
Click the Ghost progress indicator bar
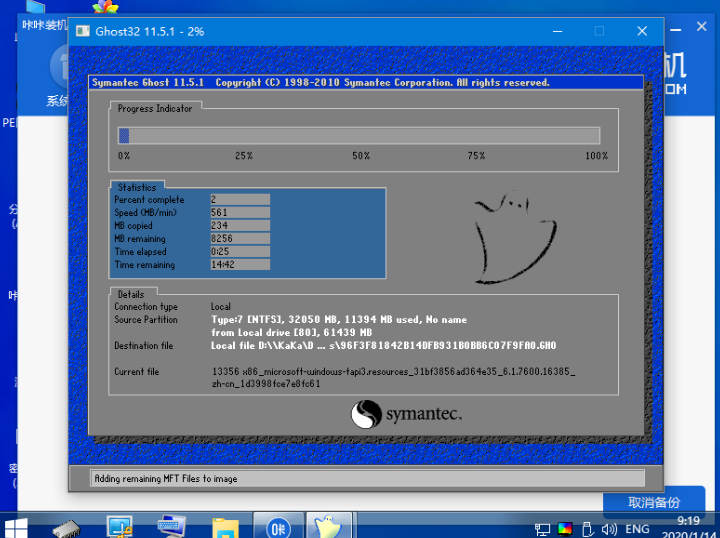[x=359, y=136]
